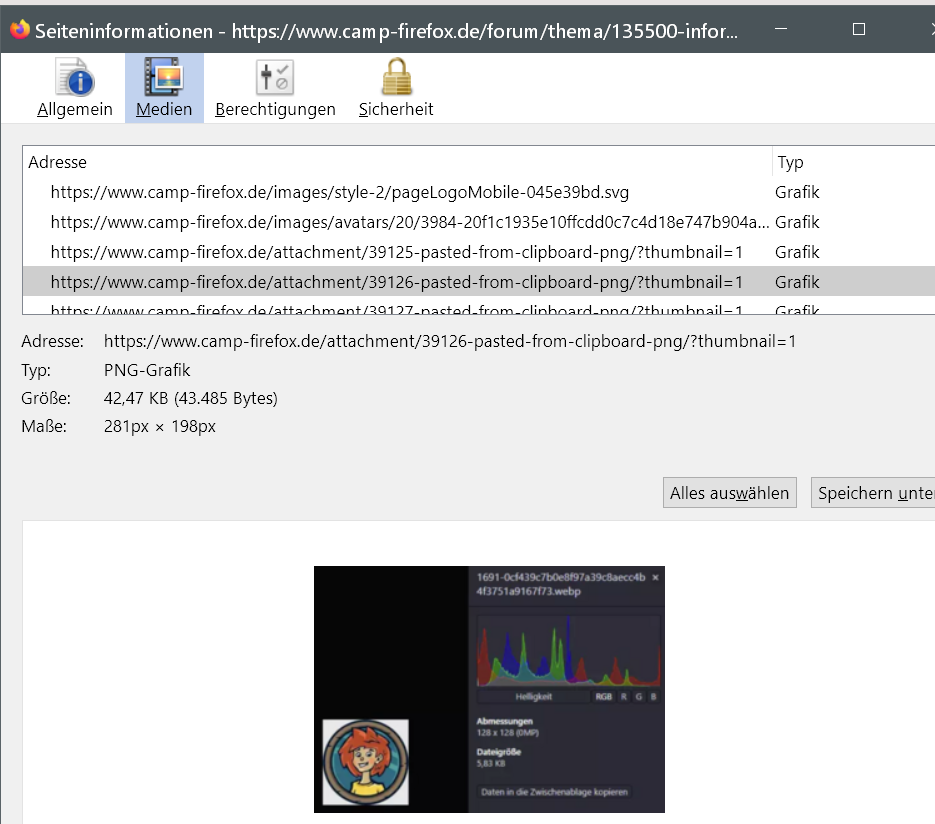This screenshot has height=824, width=935.
Task: Click the Speichern unter button
Action: pyautogui.click(x=874, y=493)
